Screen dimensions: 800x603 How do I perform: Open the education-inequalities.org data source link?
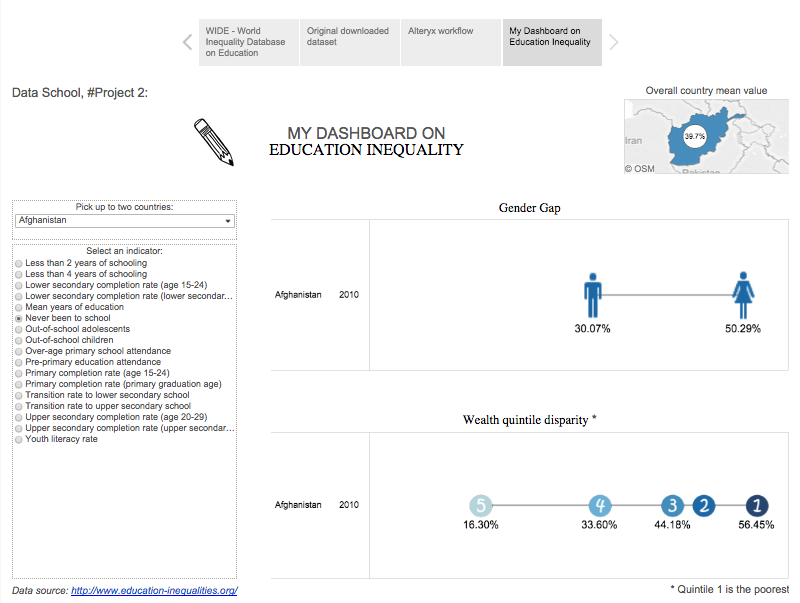(x=154, y=591)
